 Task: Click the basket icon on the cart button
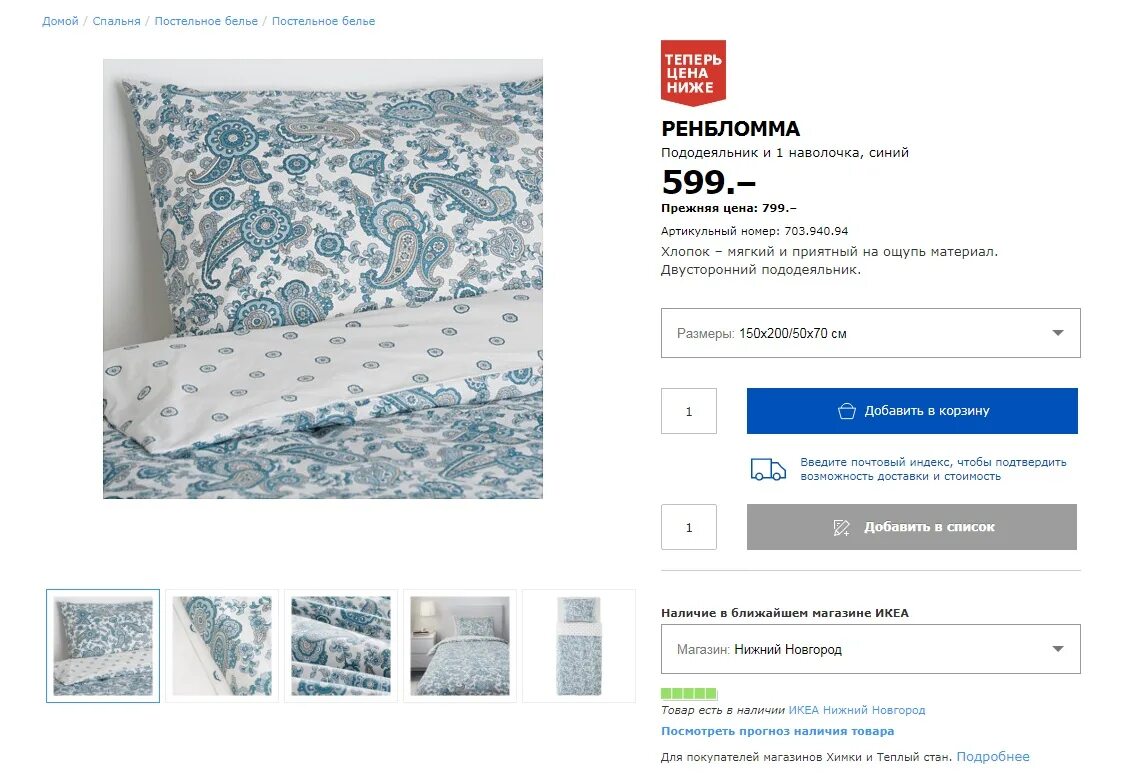click(846, 411)
